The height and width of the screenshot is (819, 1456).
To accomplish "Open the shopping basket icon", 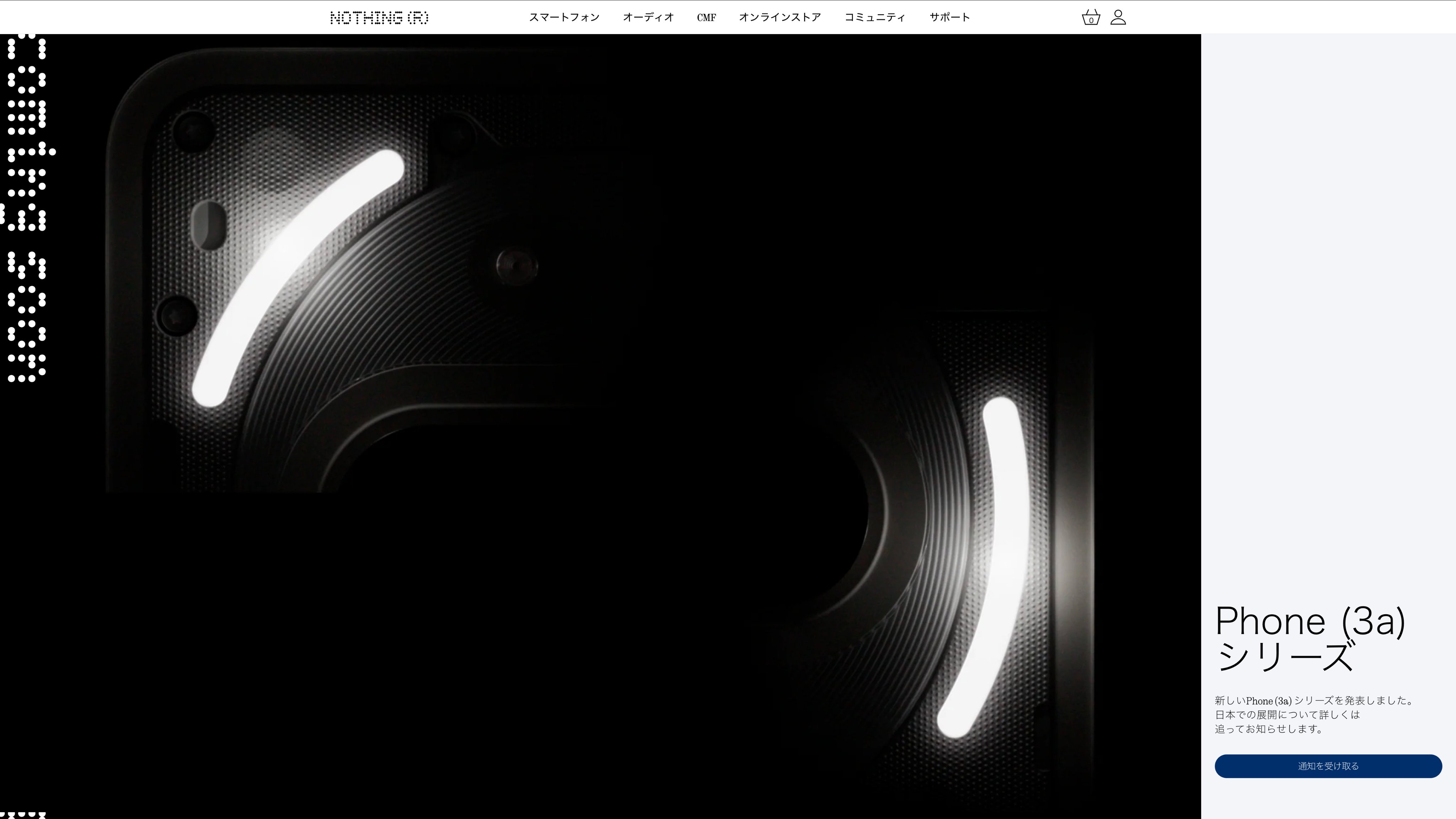I will [1090, 17].
